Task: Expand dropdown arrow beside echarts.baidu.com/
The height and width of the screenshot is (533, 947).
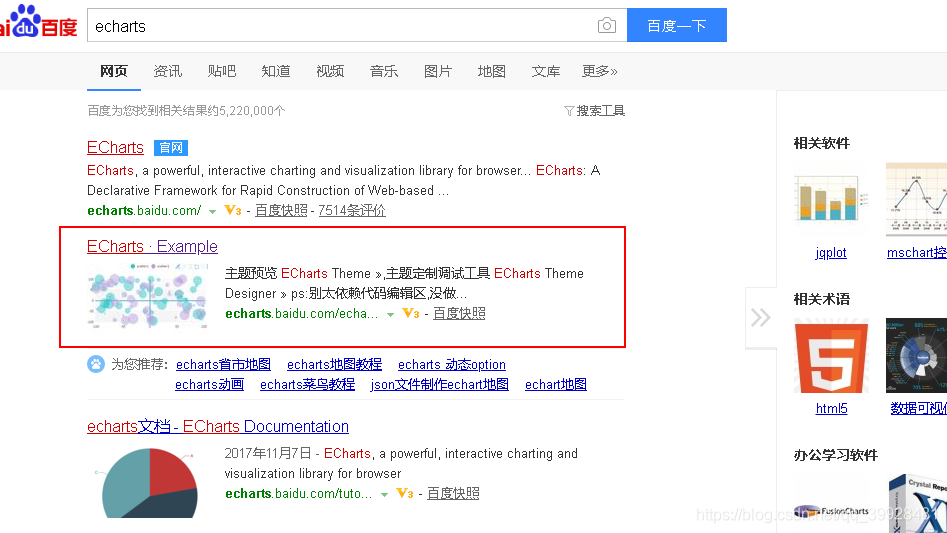Action: (x=212, y=211)
